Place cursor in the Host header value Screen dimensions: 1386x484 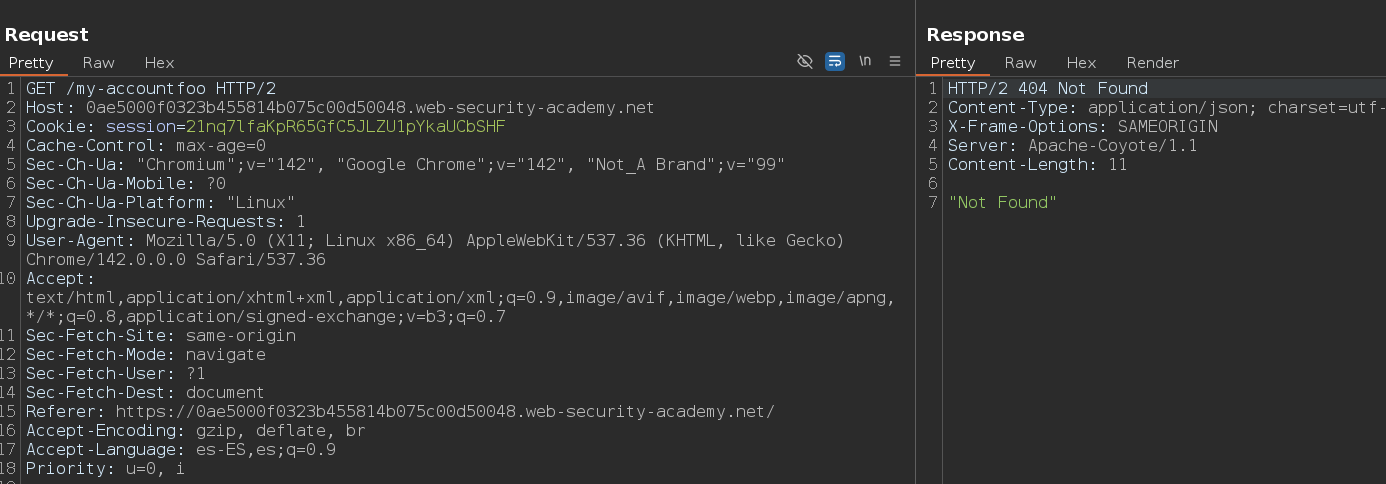370,108
